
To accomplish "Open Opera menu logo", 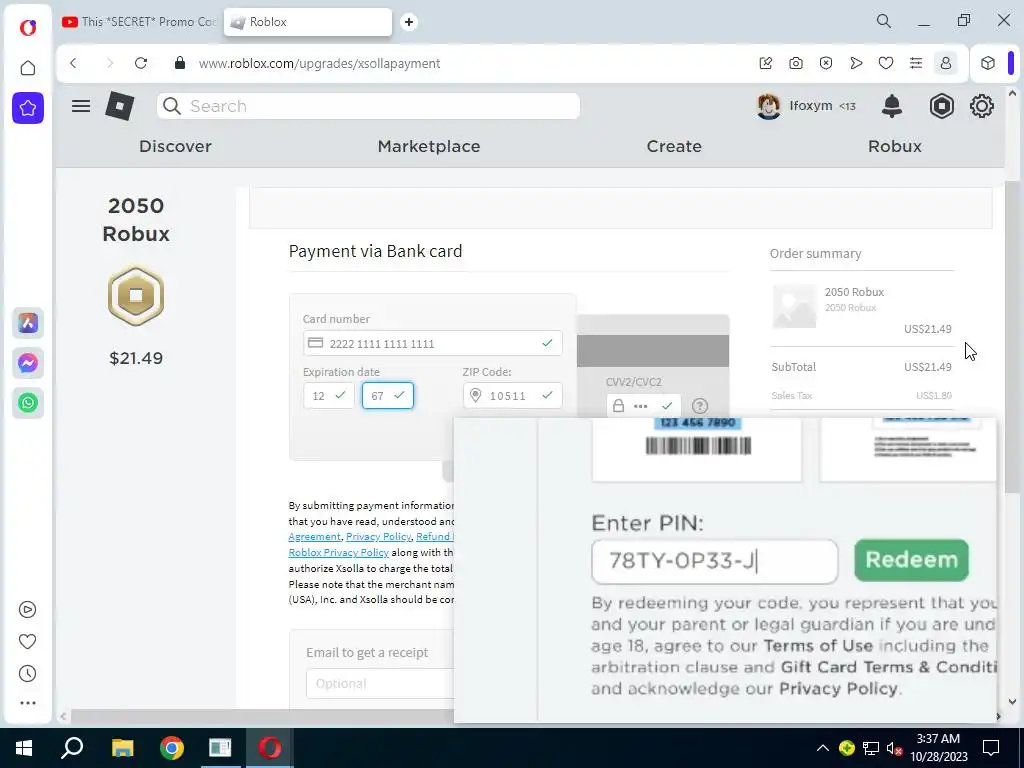I will (27, 27).
